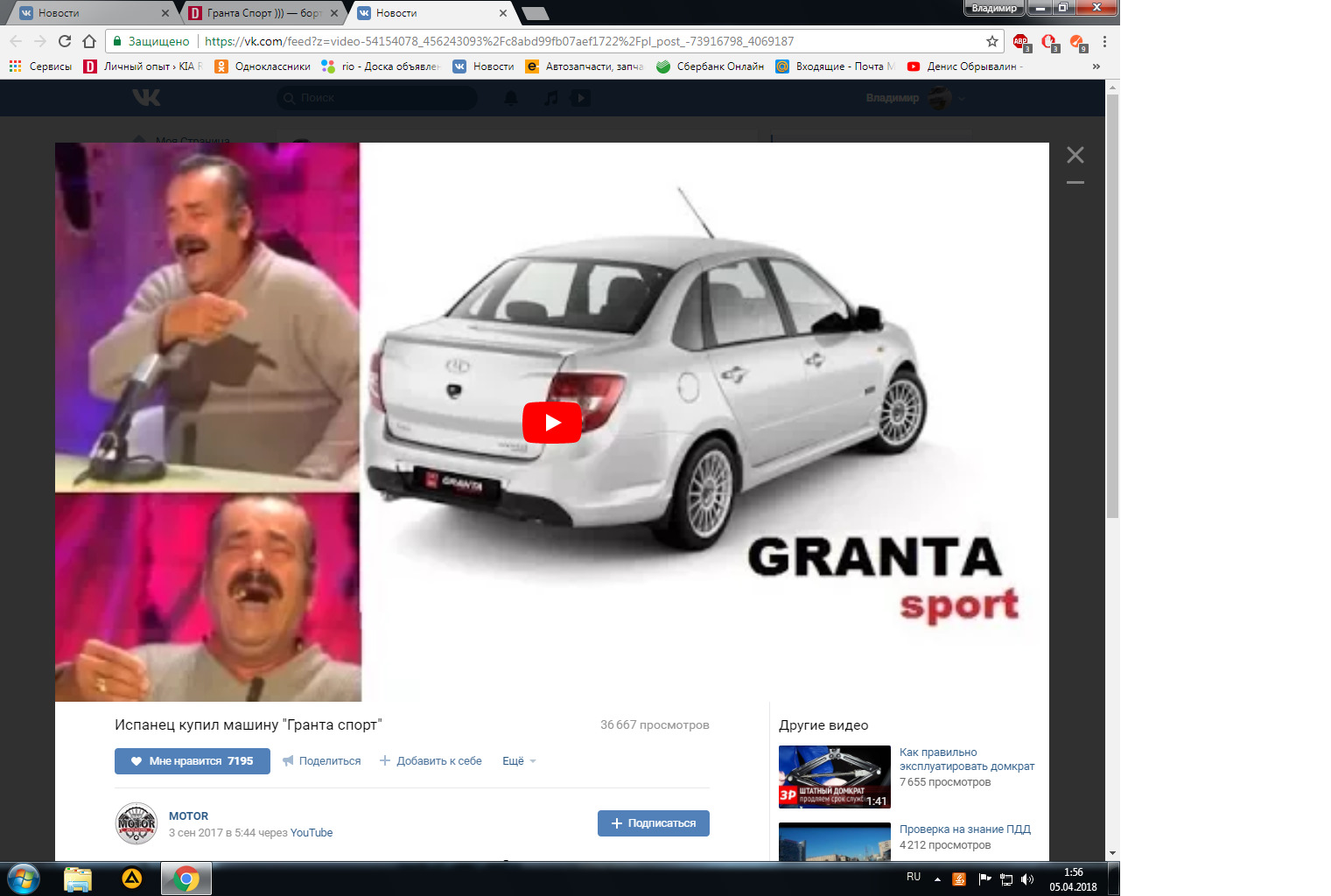
Task: Open Windows Start menu
Action: coord(24,878)
